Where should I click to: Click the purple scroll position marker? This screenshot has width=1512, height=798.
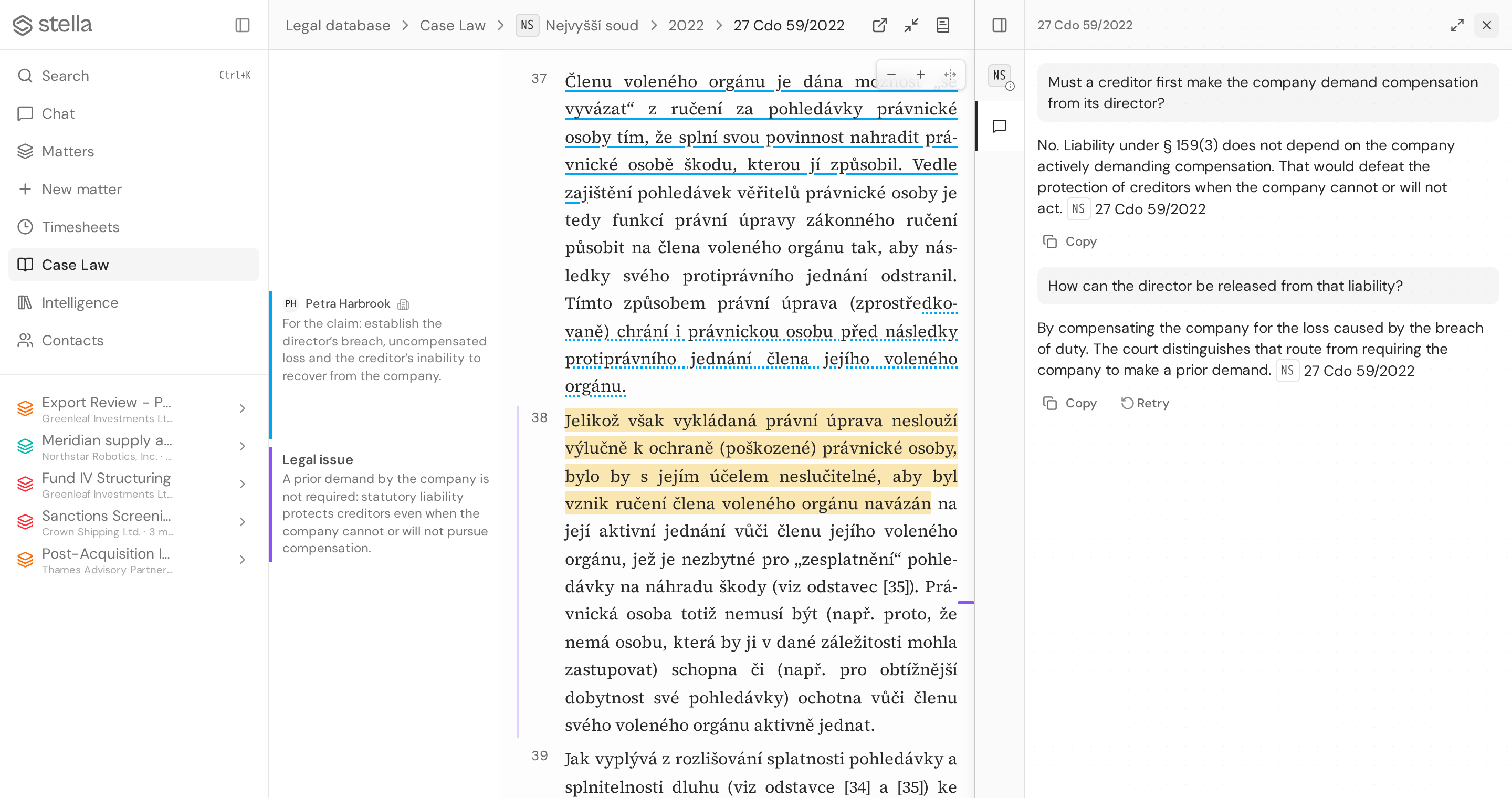click(965, 603)
